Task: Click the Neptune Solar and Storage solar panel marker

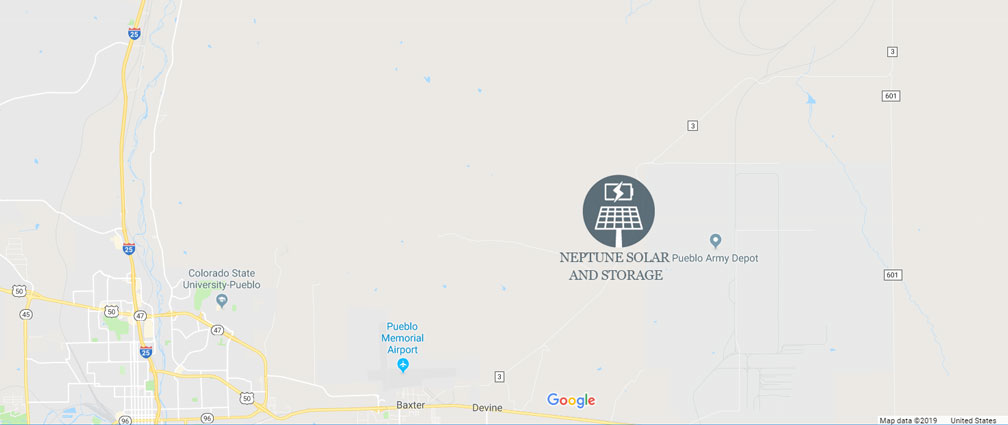Action: (x=618, y=211)
